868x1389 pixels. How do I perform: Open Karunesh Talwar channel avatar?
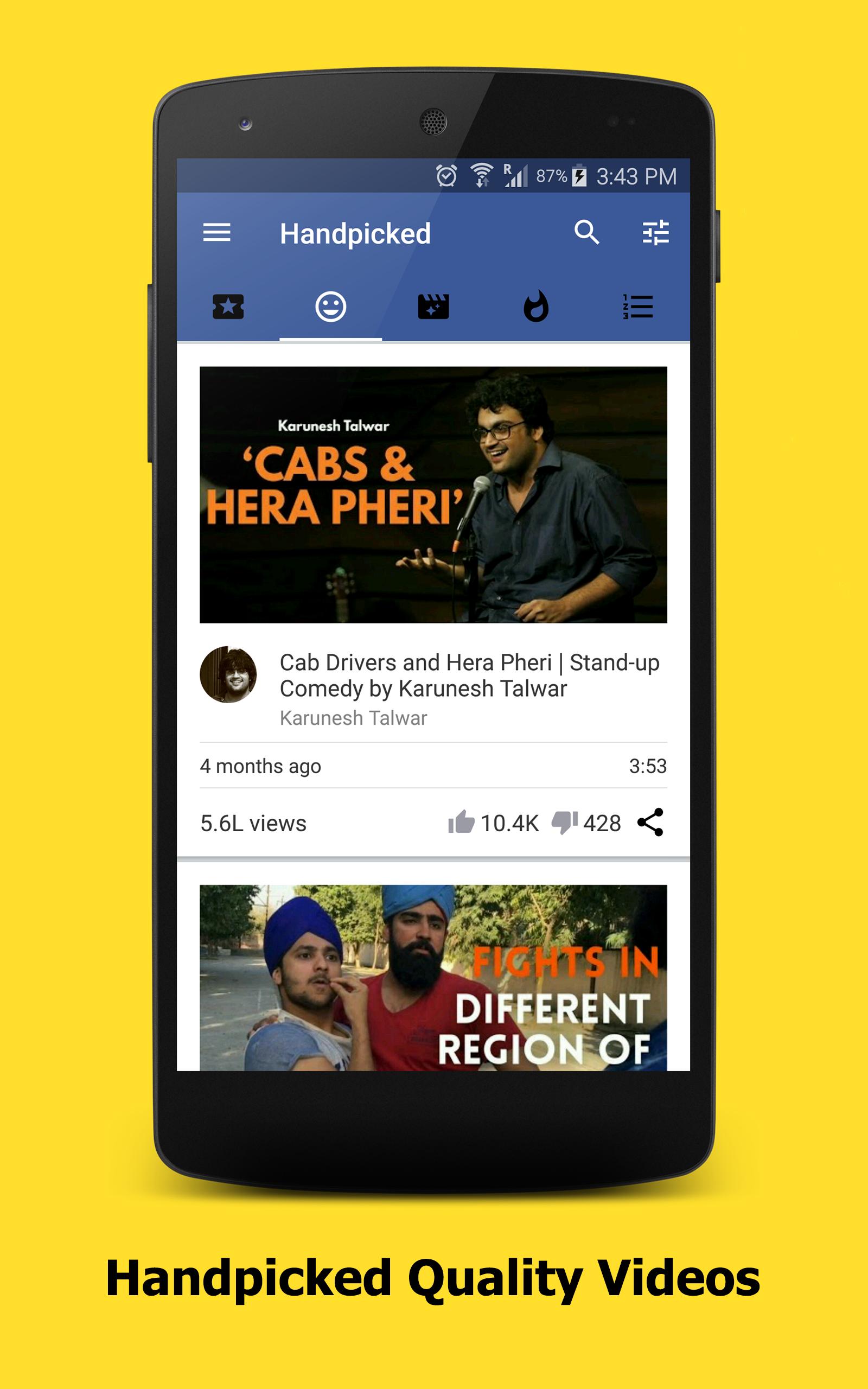[228, 675]
